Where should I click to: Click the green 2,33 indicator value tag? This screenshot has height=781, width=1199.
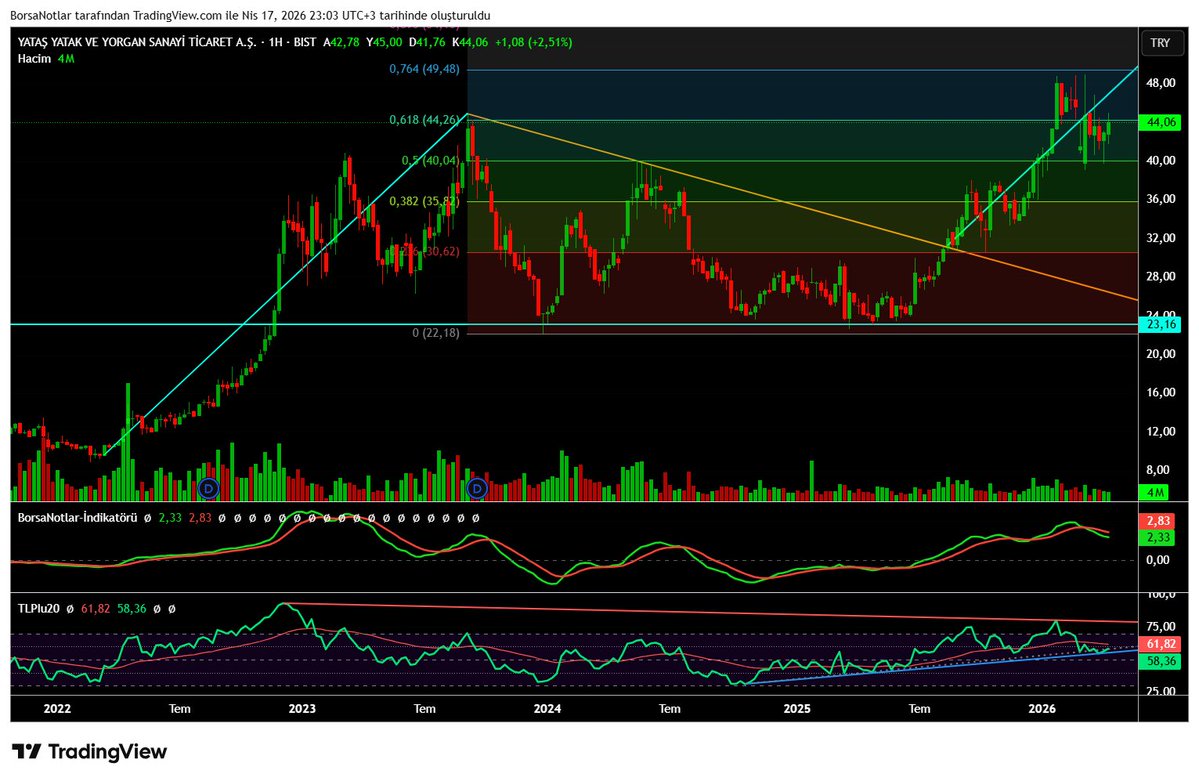pos(1158,538)
